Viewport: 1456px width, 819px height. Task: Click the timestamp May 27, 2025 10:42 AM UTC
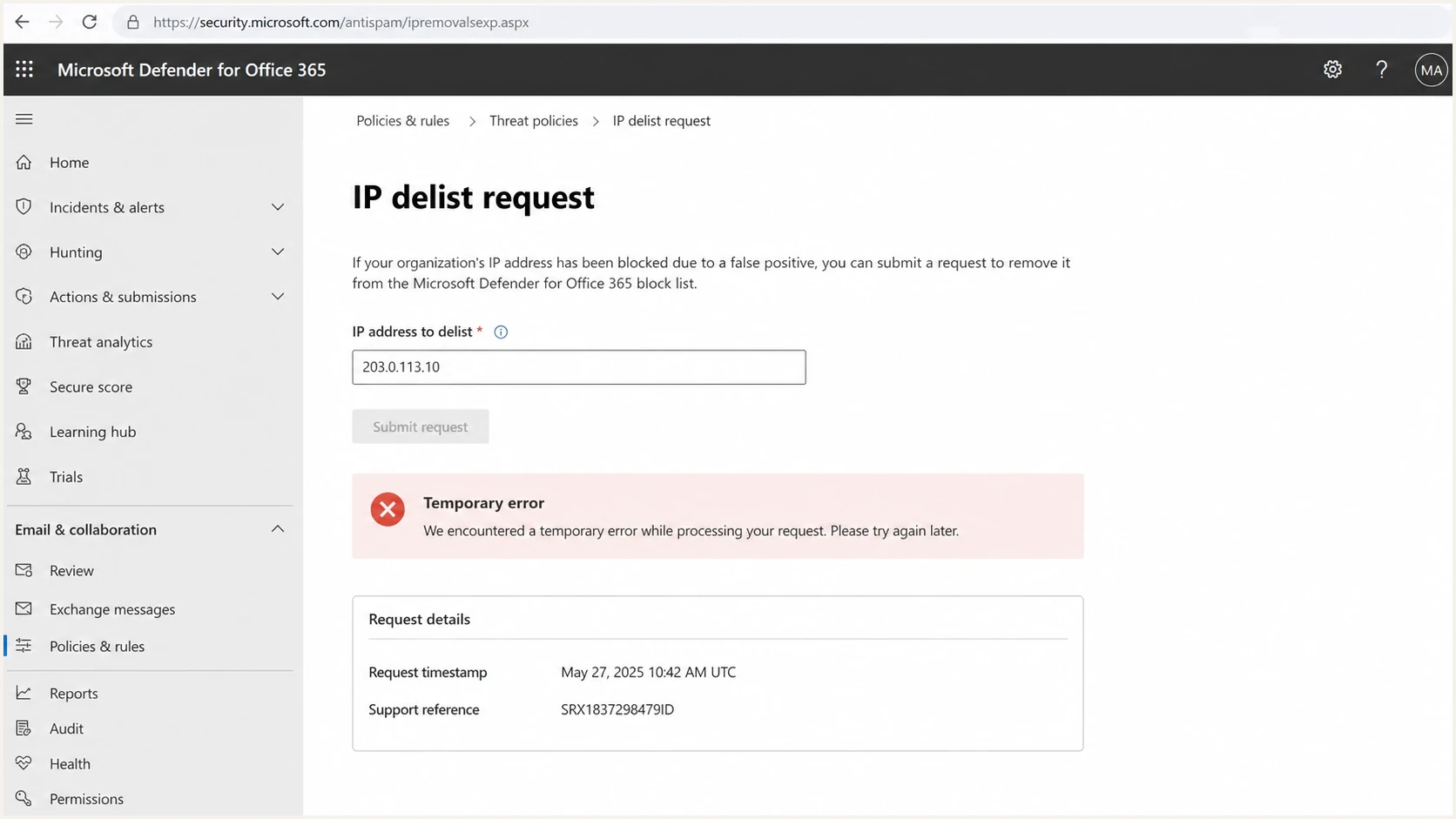tap(649, 672)
